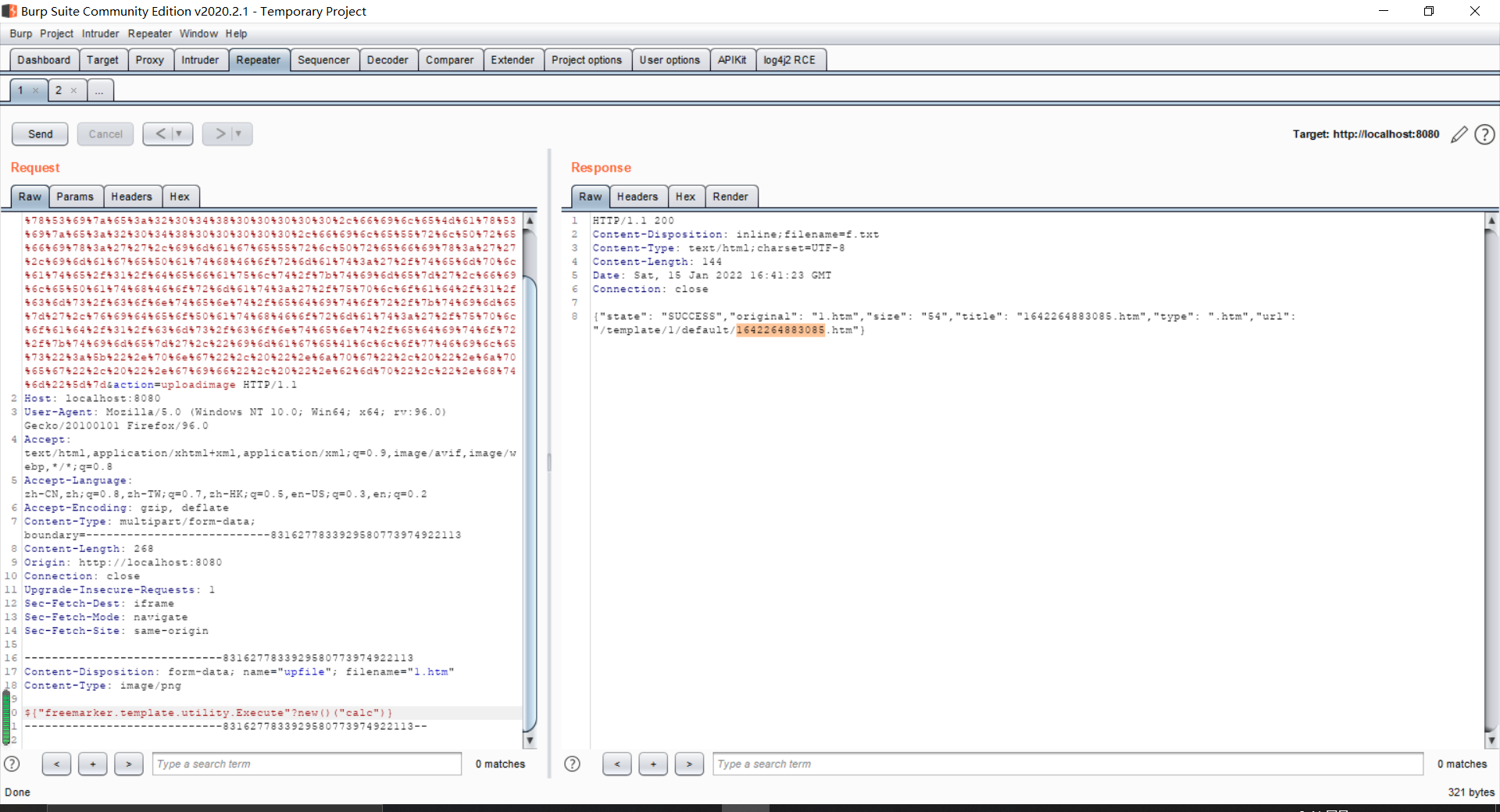This screenshot has width=1500, height=812.
Task: Click the plus button in request search
Action: click(x=92, y=764)
